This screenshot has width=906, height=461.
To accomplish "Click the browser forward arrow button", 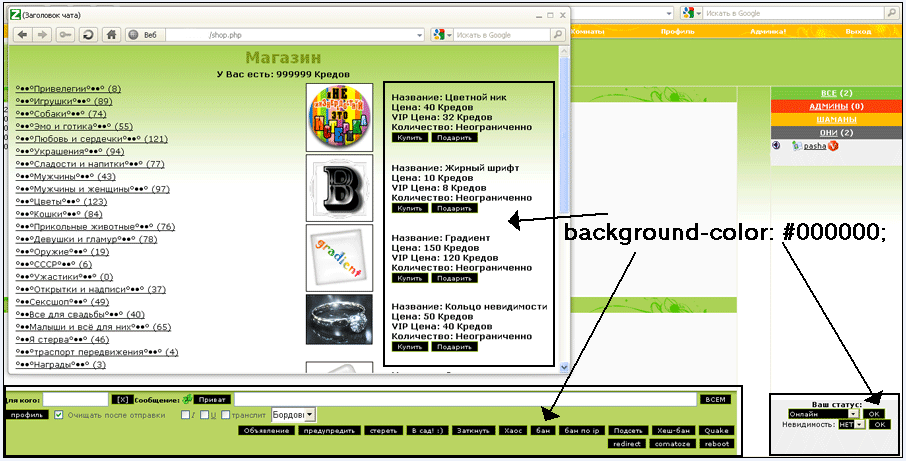I will click(43, 34).
